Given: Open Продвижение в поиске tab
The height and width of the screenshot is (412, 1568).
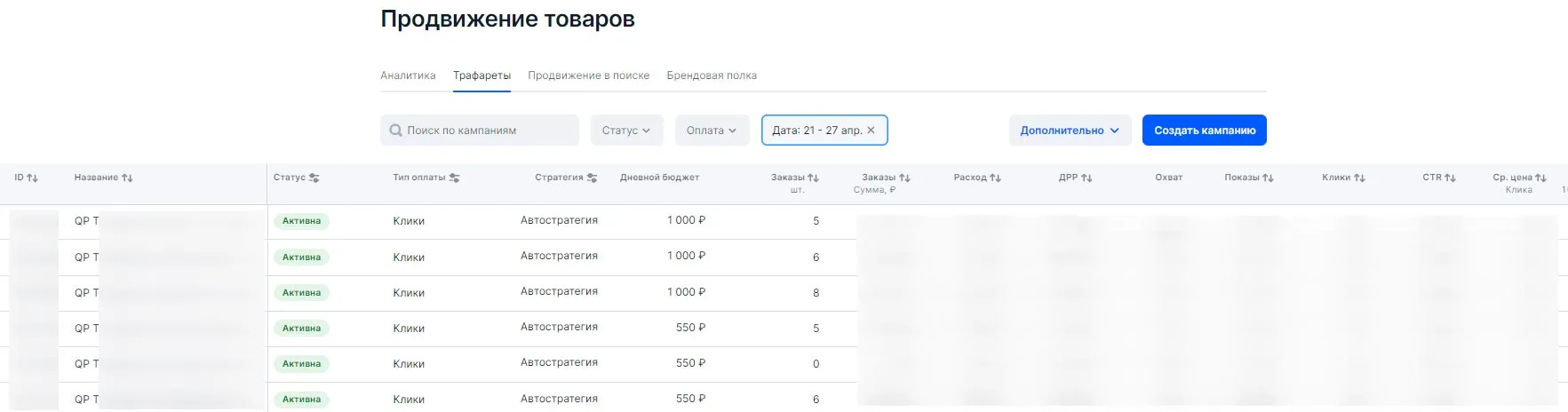Looking at the screenshot, I should pos(588,75).
